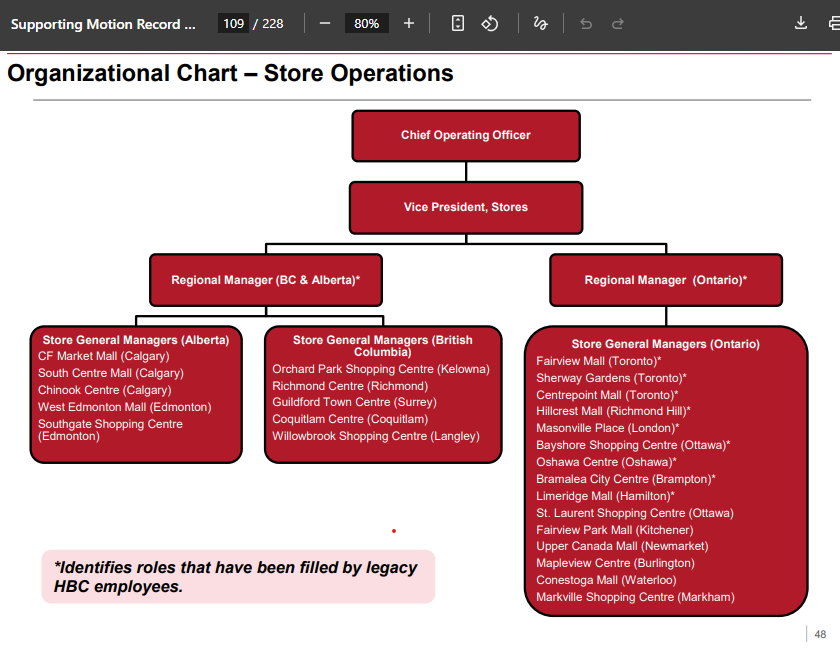Click Bayshore Shopping Centre (Ottawa) entry
The height and width of the screenshot is (654, 840).
tap(633, 446)
